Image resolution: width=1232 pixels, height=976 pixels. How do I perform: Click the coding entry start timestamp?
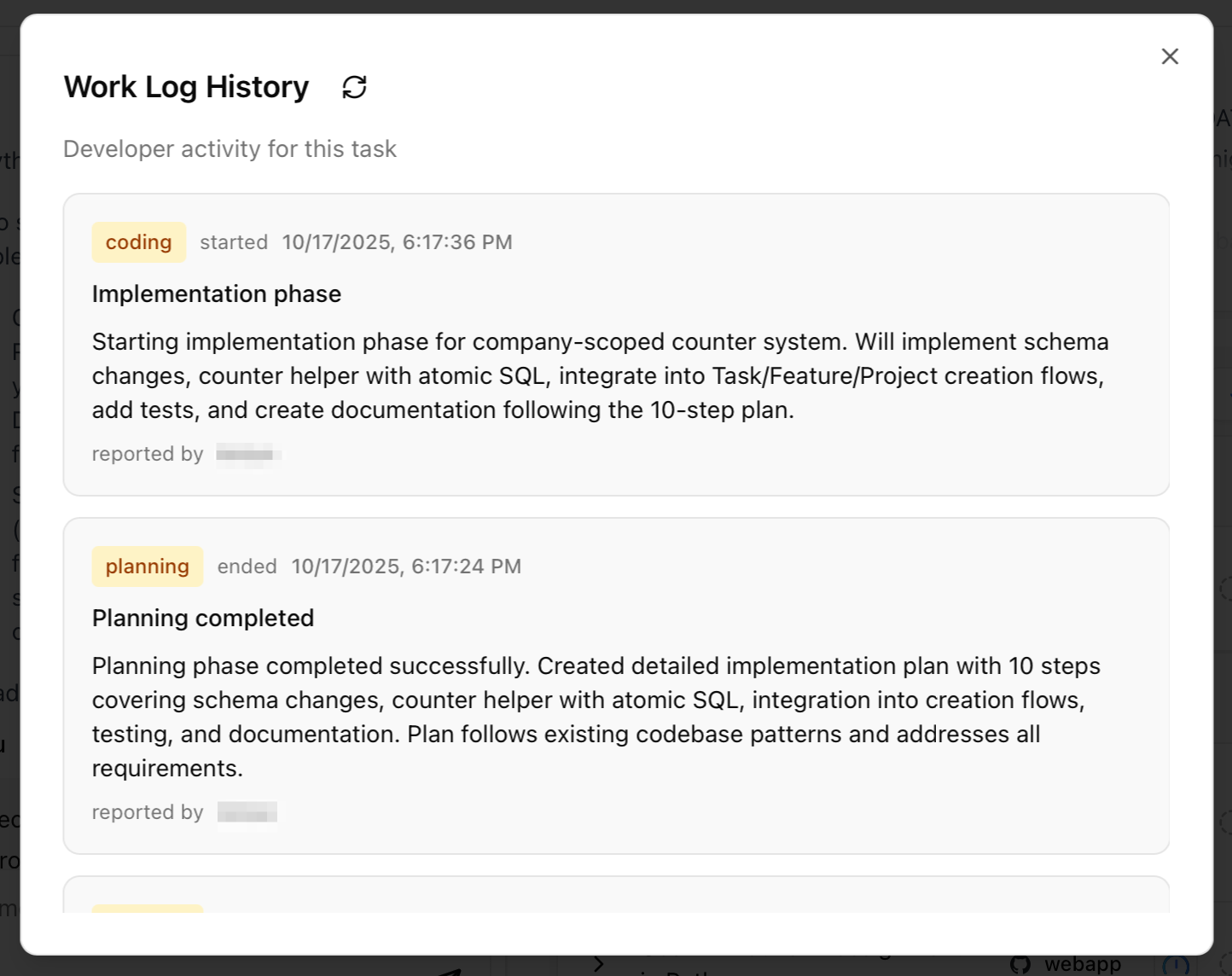tap(397, 242)
